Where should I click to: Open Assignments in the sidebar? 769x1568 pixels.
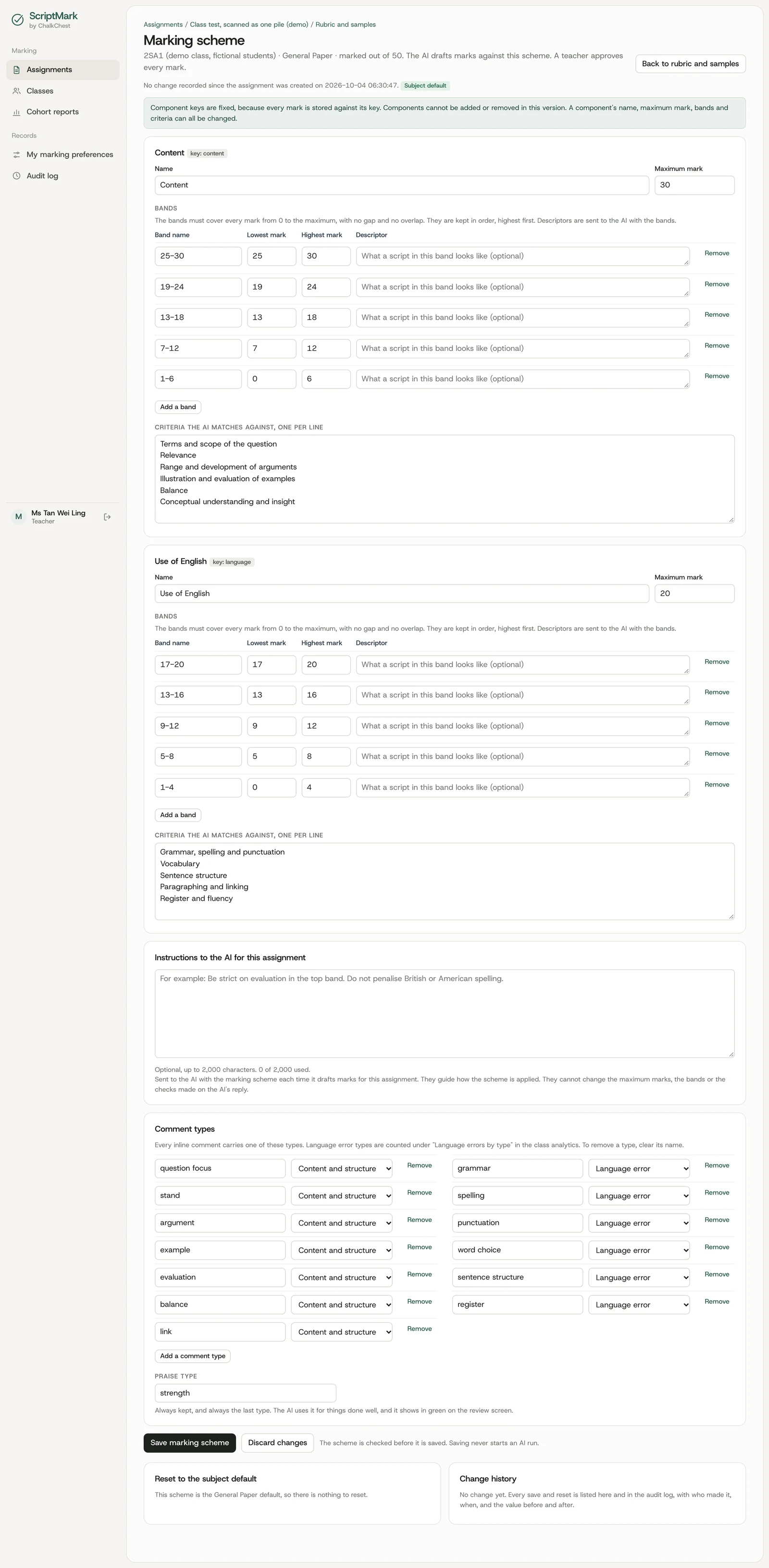(x=62, y=70)
